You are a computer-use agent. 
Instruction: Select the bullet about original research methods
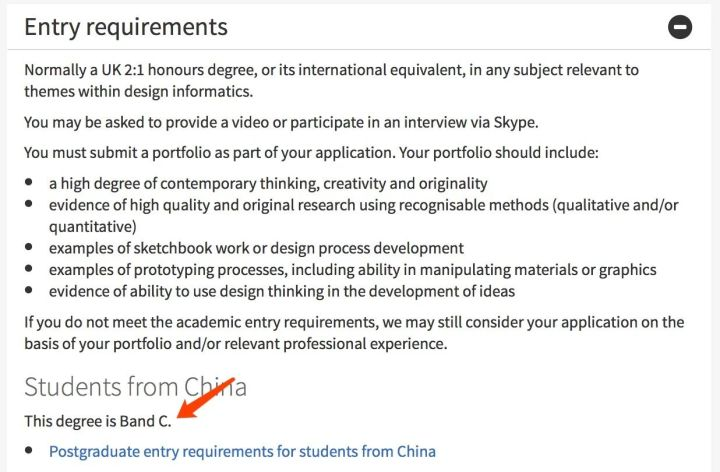coord(364,216)
